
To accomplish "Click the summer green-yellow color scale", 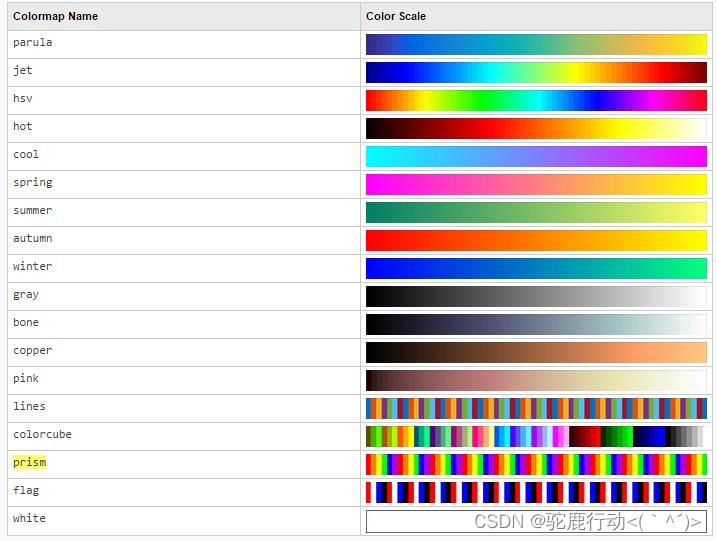I will click(536, 212).
